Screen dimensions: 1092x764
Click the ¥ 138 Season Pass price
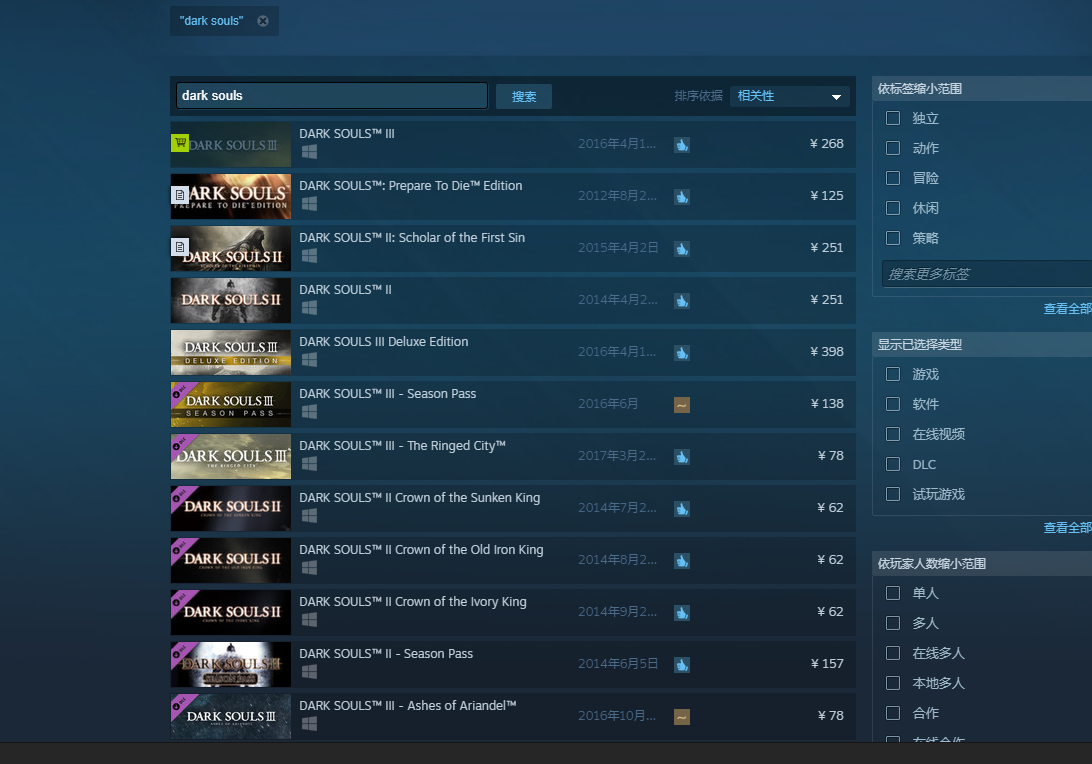pos(827,404)
